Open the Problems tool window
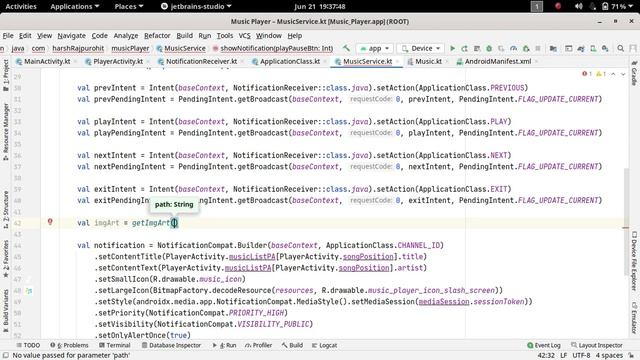Viewport: 640px width, 360px height. pyautogui.click(x=69, y=345)
